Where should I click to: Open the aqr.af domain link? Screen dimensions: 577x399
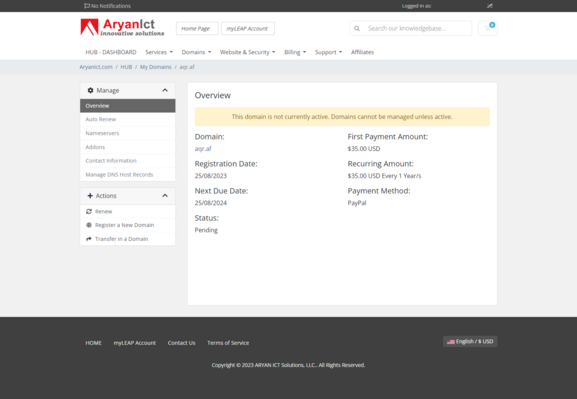pos(203,149)
